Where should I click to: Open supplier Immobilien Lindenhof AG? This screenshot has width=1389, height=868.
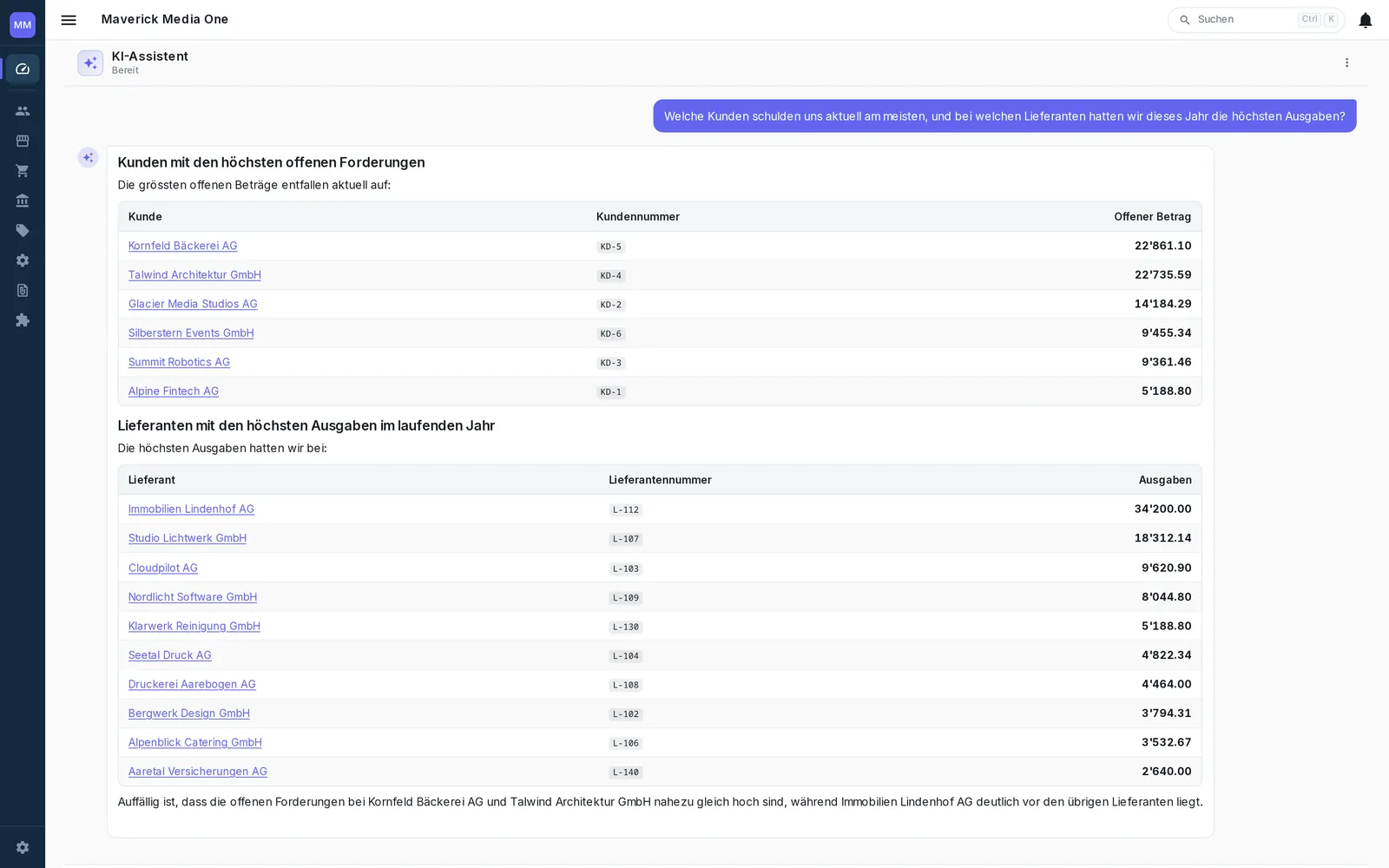pos(191,510)
